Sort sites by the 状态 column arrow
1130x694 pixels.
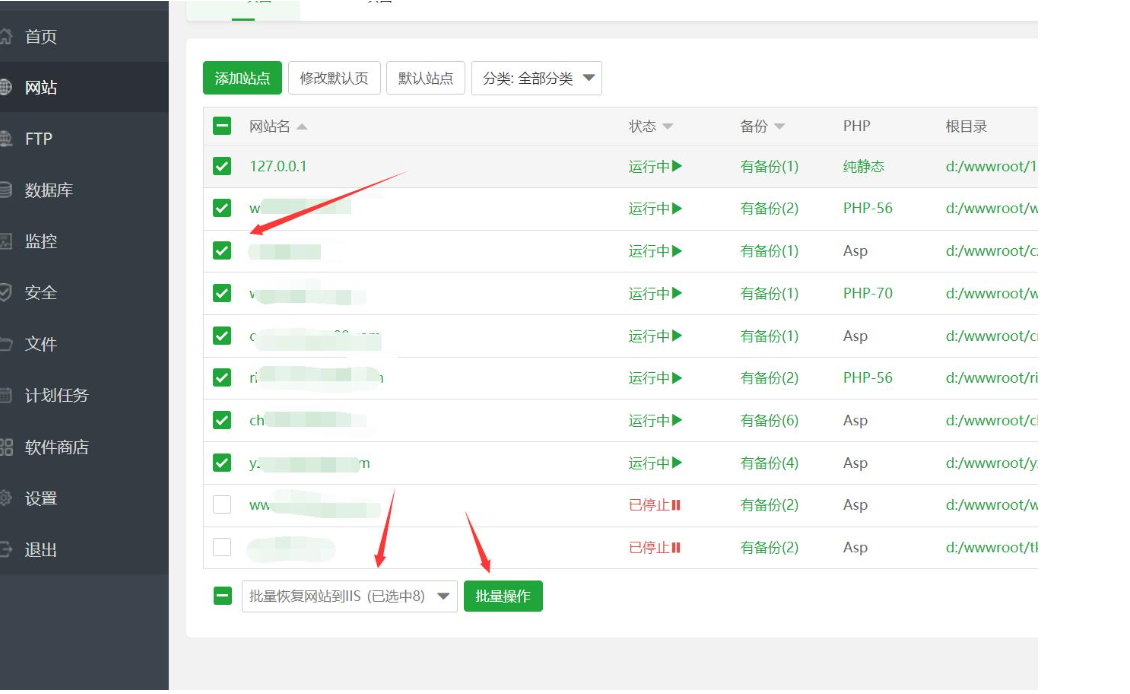tap(668, 127)
